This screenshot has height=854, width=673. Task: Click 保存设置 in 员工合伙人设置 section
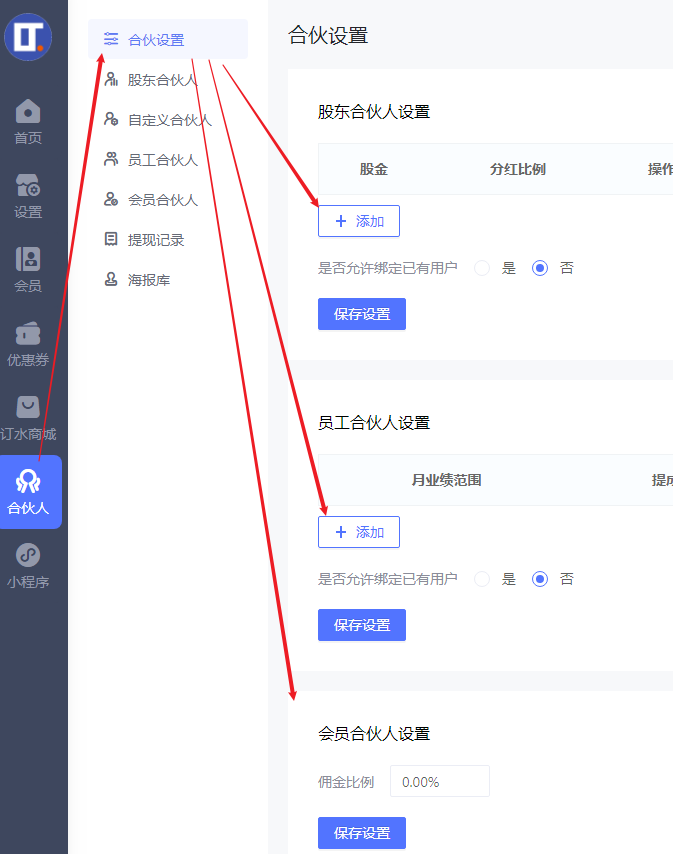click(x=362, y=625)
